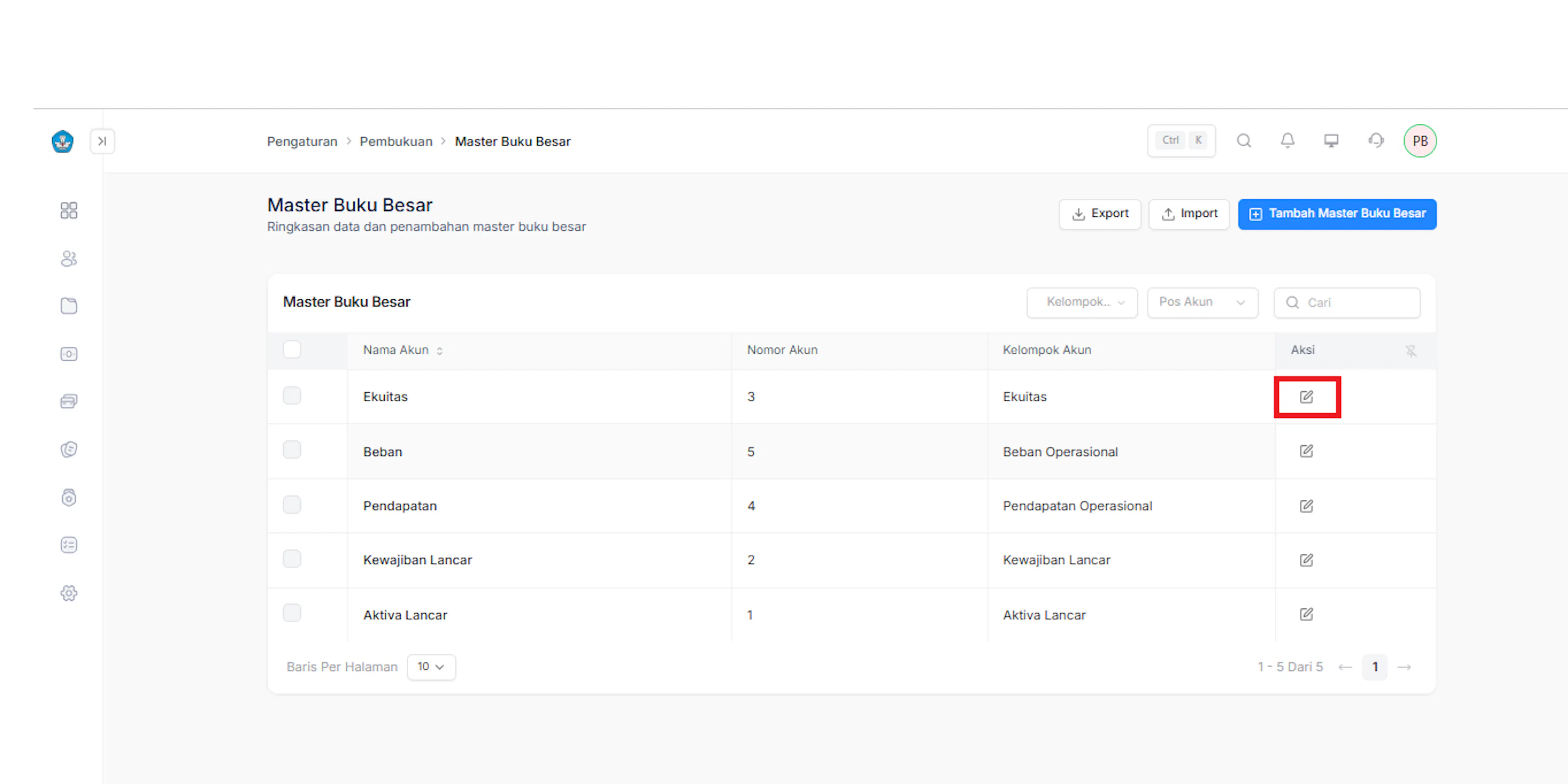Click the Ctrl K shortcut button

[x=1181, y=140]
